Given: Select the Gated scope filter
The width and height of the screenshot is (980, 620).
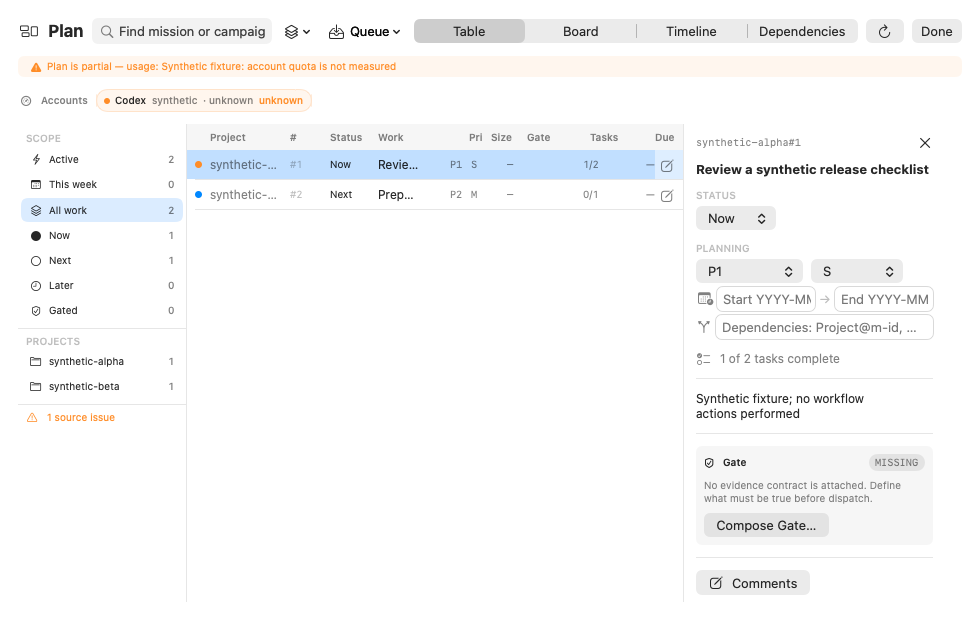Looking at the screenshot, I should pos(102,311).
